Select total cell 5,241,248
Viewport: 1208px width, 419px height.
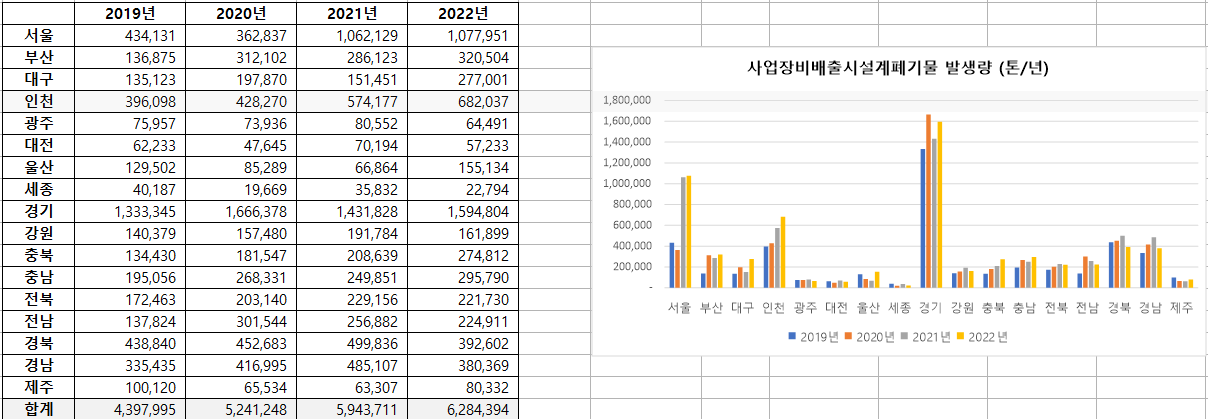pyautogui.click(x=241, y=408)
